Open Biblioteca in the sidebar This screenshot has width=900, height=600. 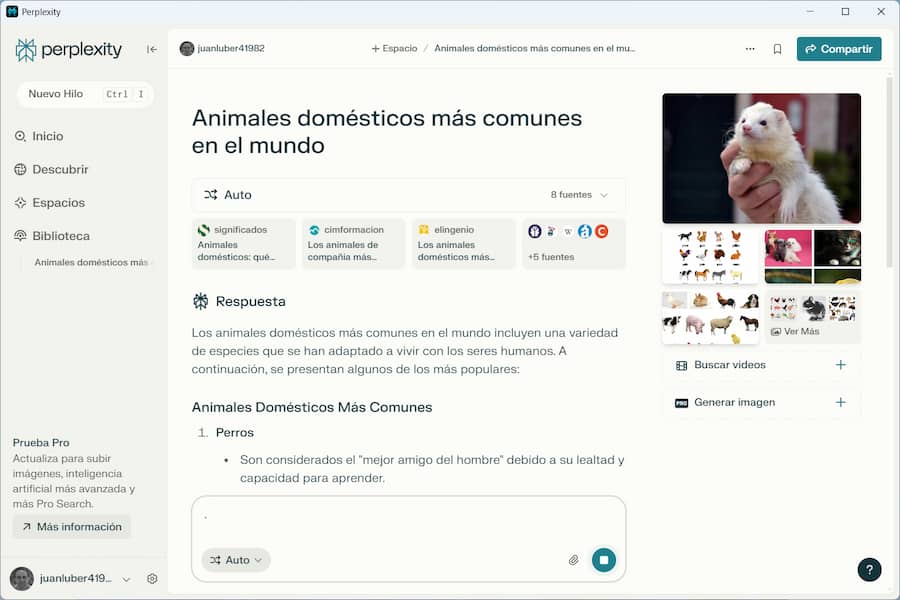[x=60, y=236]
